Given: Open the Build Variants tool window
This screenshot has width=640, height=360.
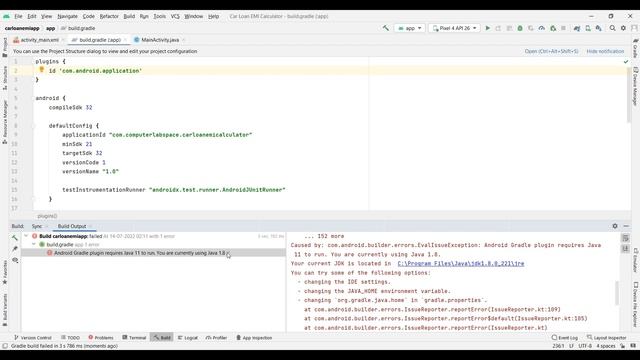Looking at the screenshot, I should click(x=4, y=310).
